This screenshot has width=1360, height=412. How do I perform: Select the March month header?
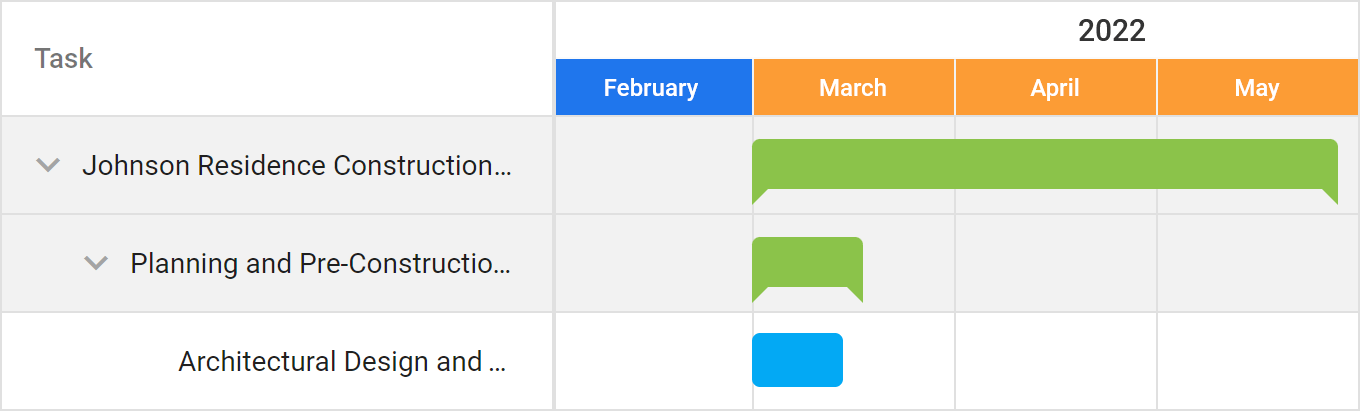point(853,88)
